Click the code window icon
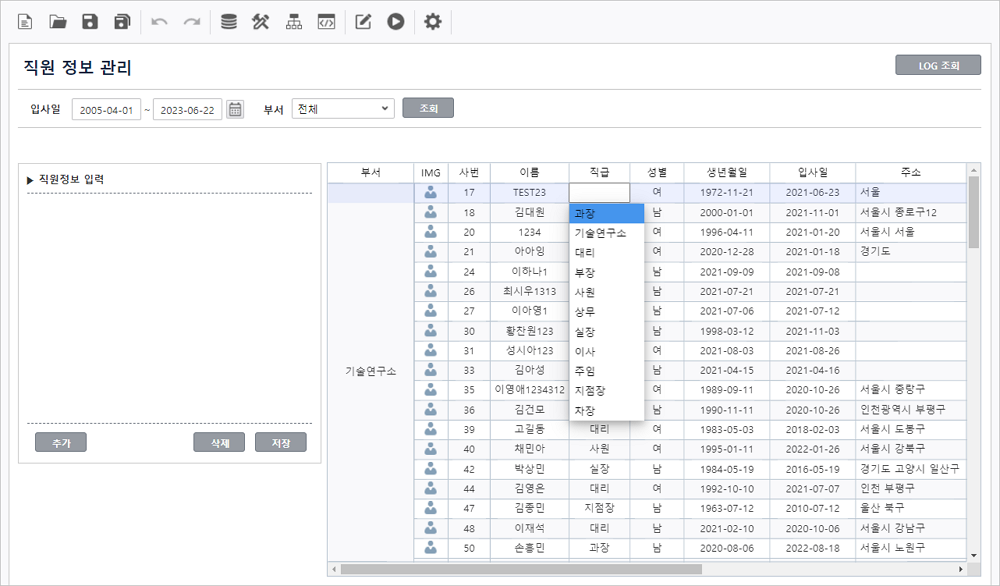 tap(325, 22)
